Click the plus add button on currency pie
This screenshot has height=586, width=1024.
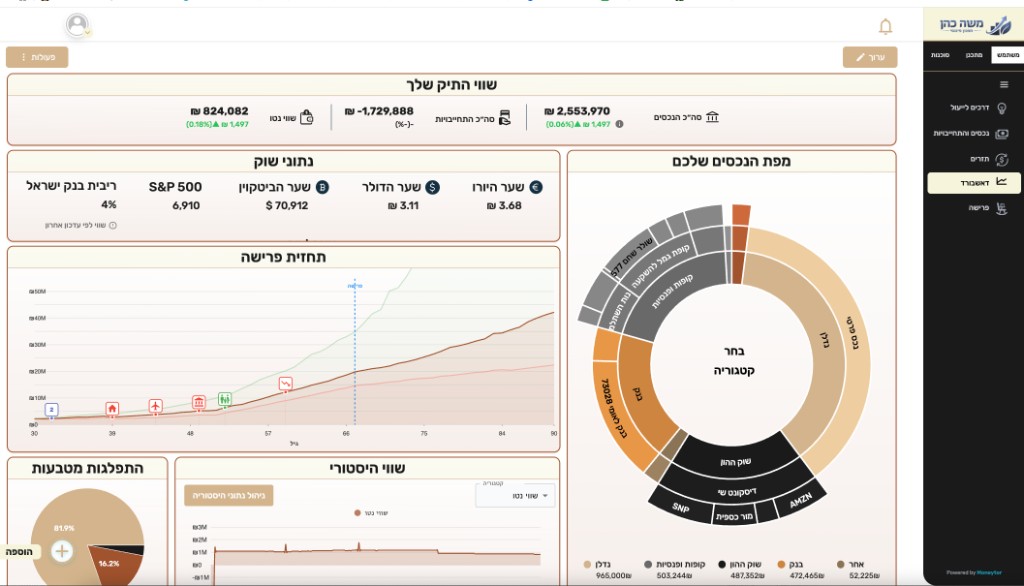[x=61, y=551]
